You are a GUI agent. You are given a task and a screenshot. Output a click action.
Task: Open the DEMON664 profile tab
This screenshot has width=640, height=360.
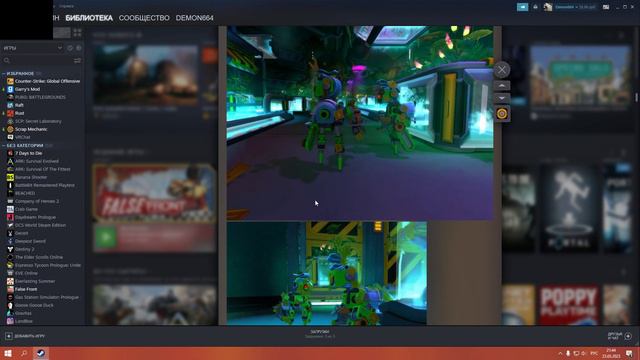[x=194, y=18]
